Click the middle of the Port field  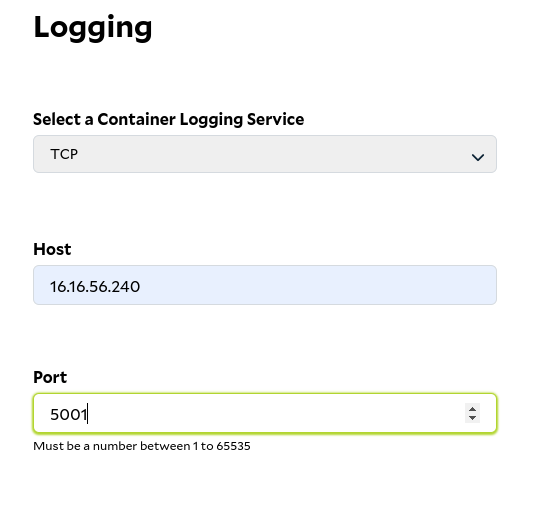click(265, 413)
